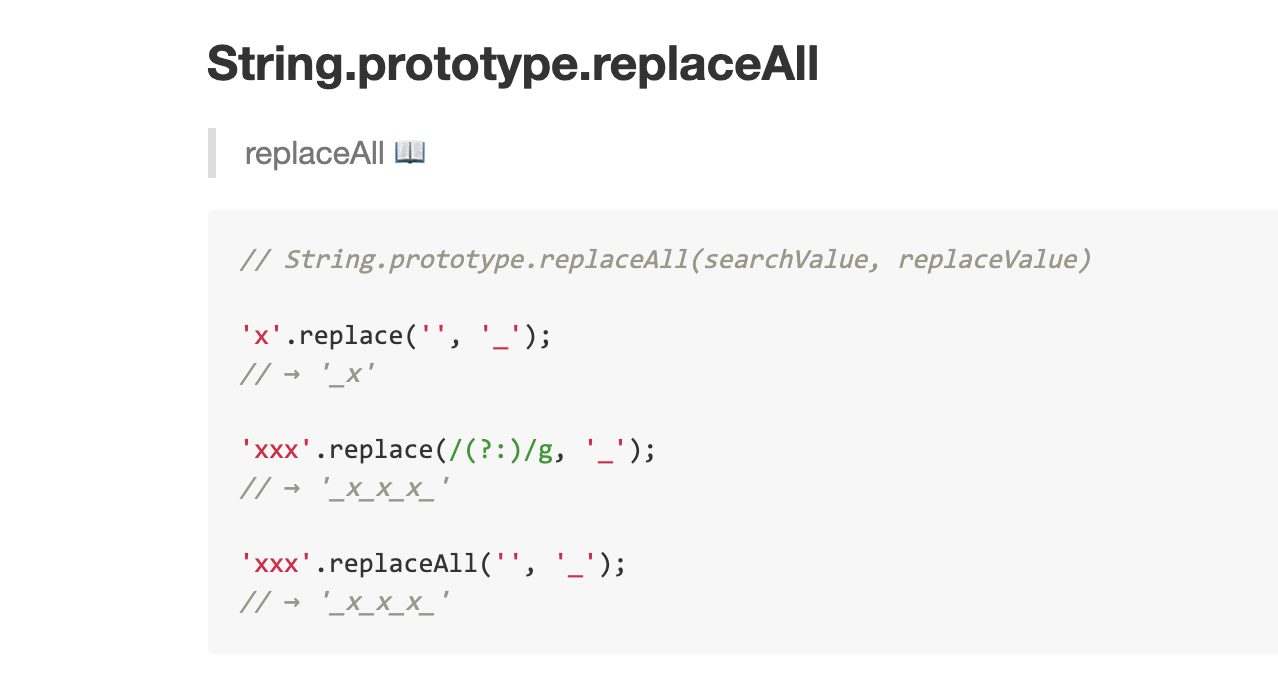Click the '_' string in the 'x'.replace call
1278x692 pixels.
tap(499, 336)
